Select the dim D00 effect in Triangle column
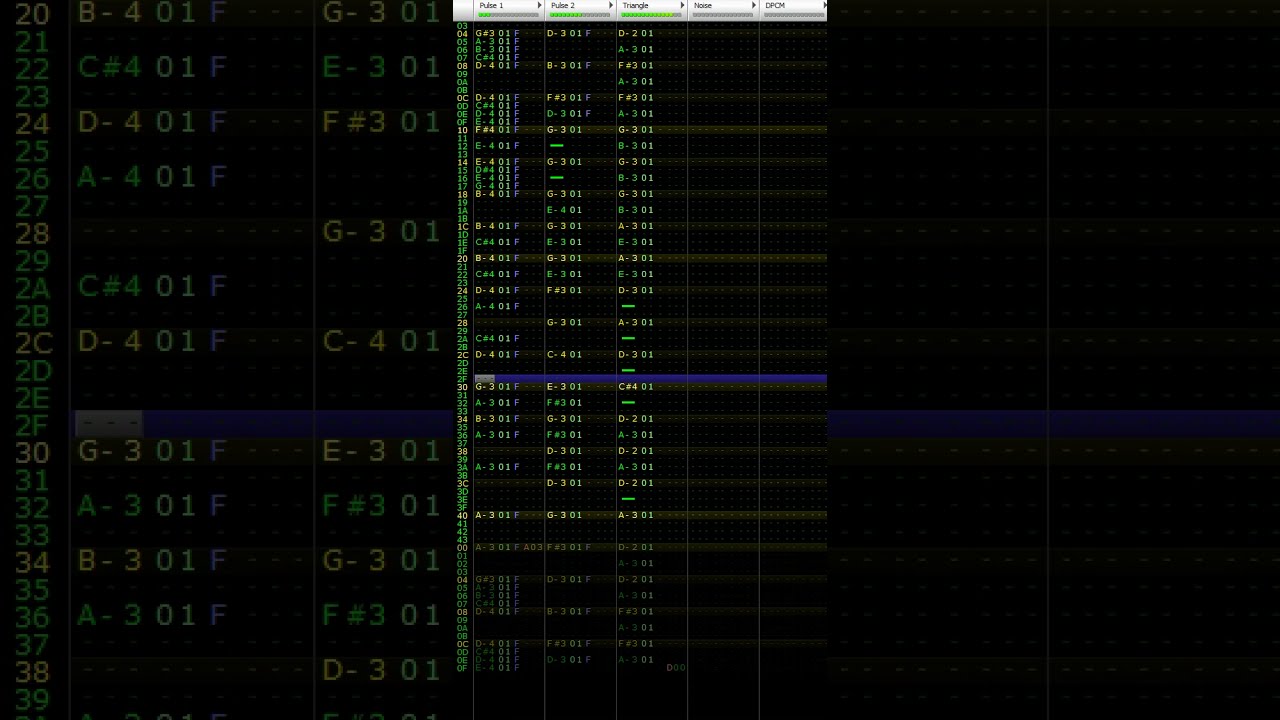1280x720 pixels. click(x=676, y=668)
